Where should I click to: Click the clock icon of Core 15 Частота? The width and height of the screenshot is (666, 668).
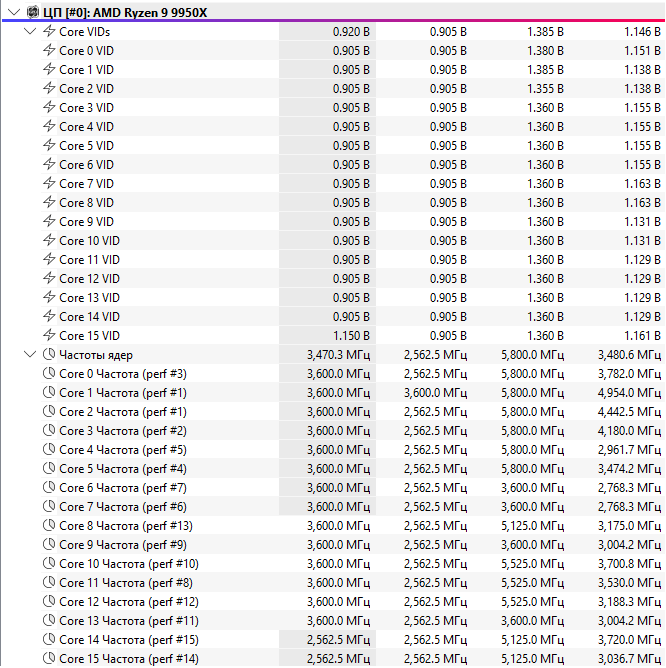pyautogui.click(x=49, y=659)
